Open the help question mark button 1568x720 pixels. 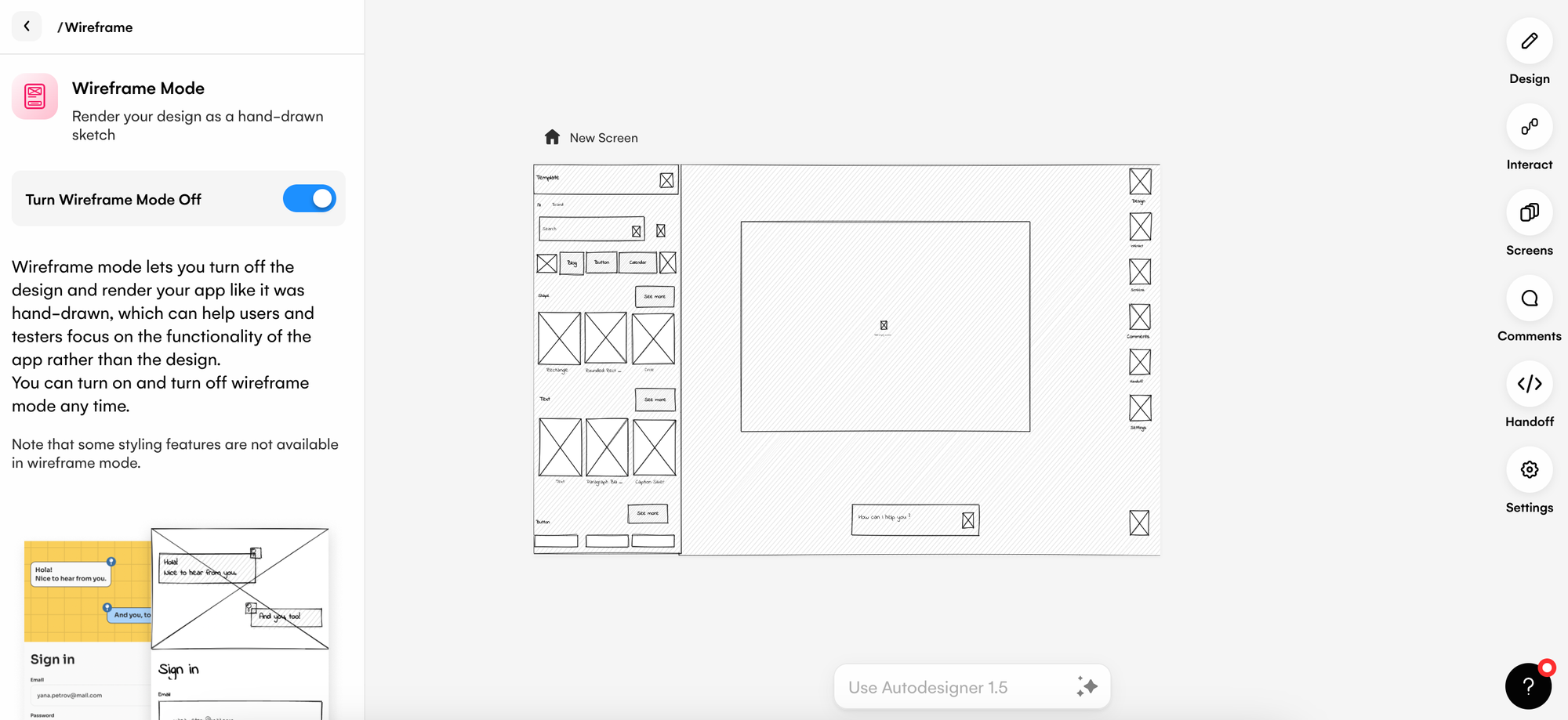pyautogui.click(x=1528, y=686)
